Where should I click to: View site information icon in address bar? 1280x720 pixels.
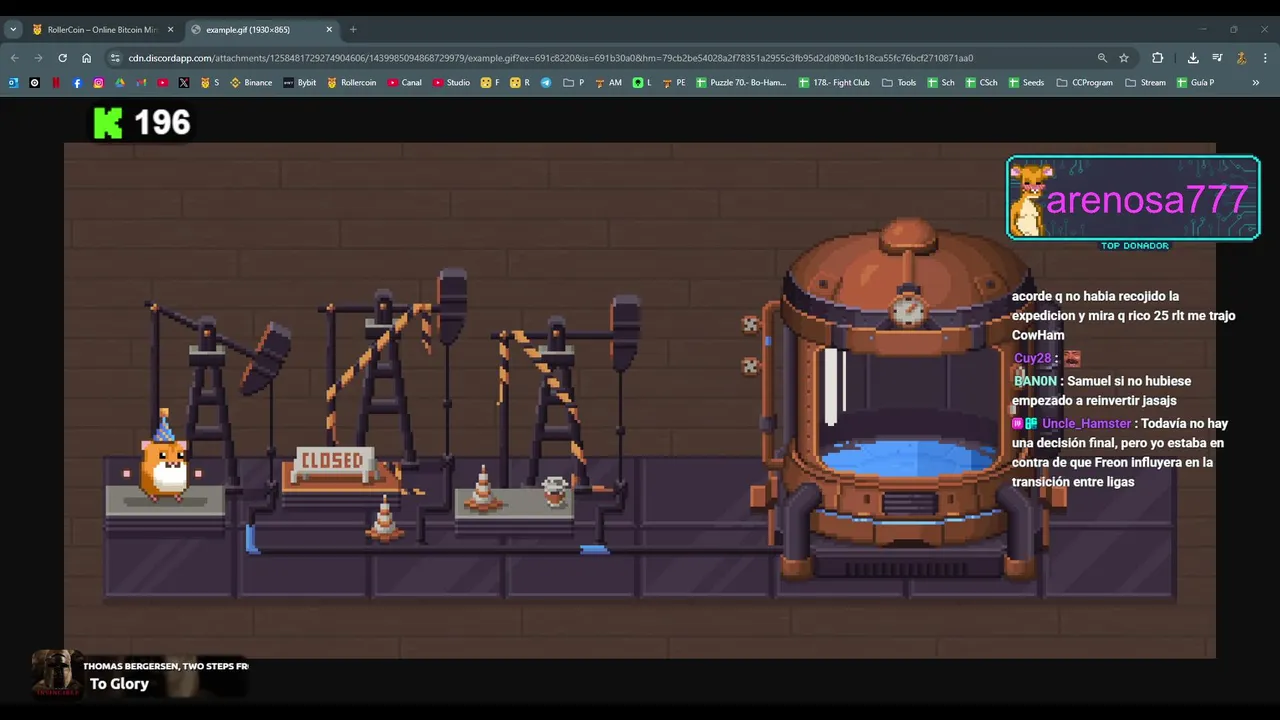point(115,58)
